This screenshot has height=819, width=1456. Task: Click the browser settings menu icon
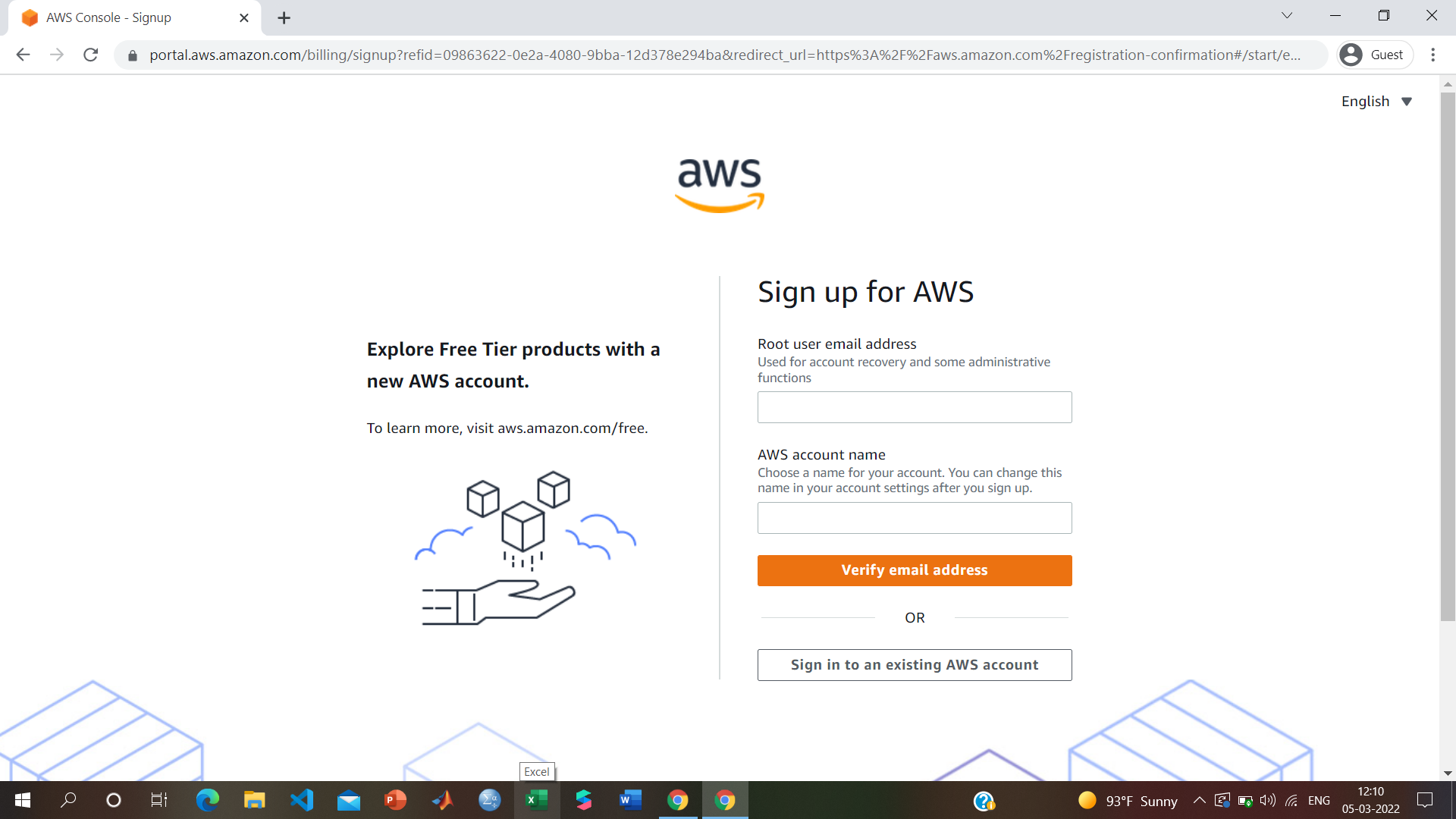pyautogui.click(x=1434, y=55)
